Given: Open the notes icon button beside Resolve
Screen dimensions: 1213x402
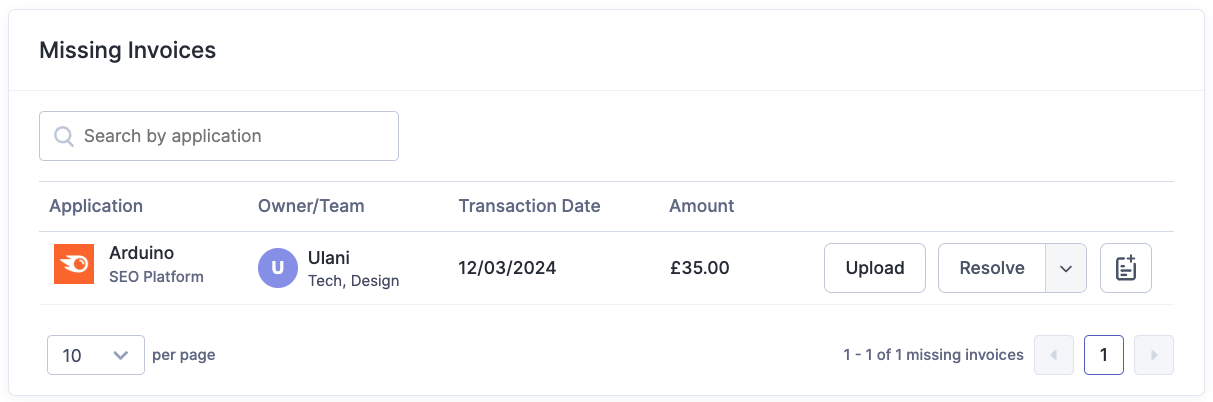Looking at the screenshot, I should click(x=1126, y=268).
